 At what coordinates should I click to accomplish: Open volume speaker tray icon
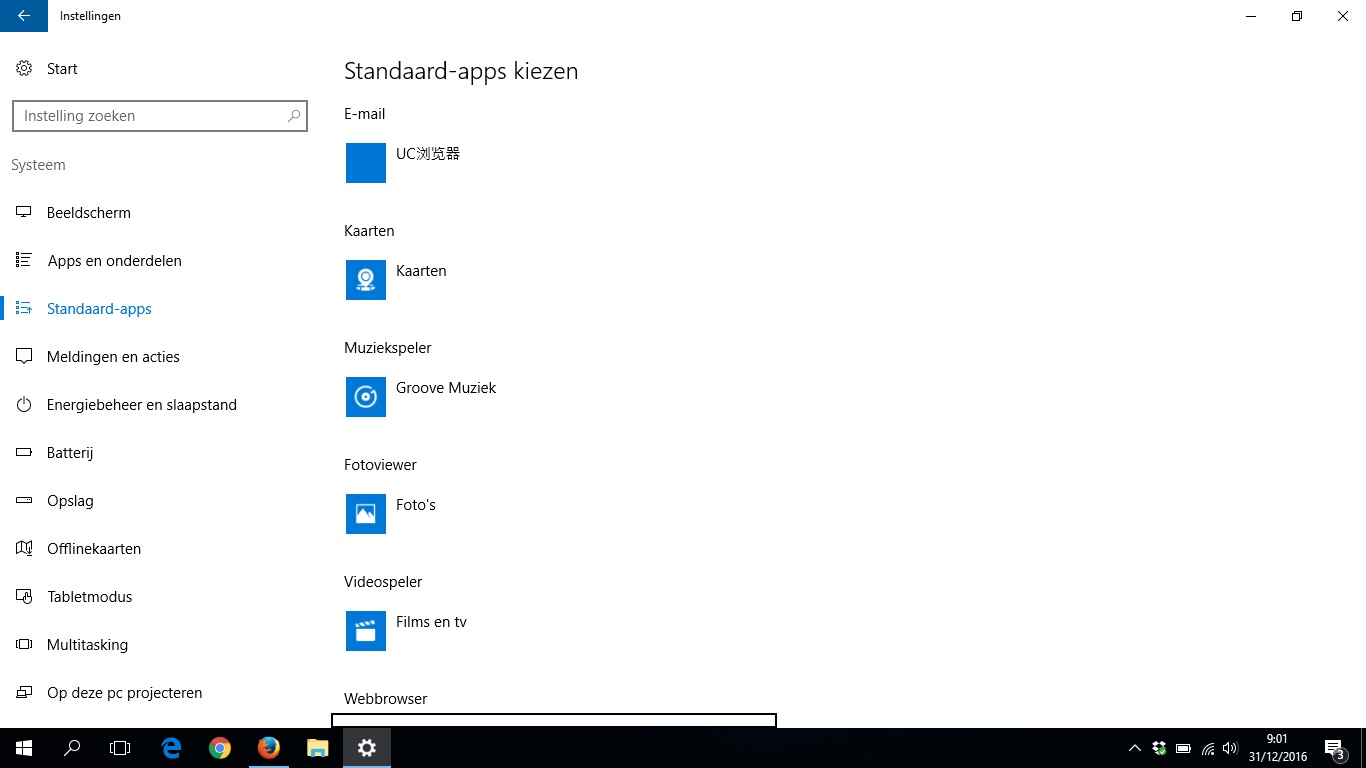[1231, 748]
